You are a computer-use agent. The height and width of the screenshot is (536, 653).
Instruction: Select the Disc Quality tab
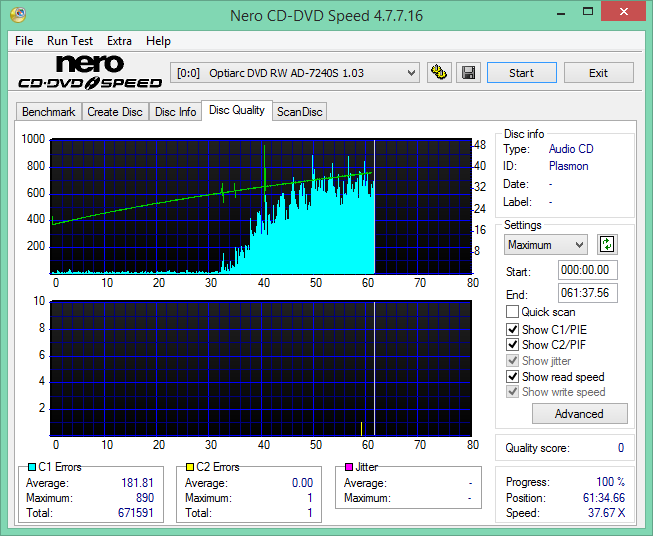click(x=237, y=110)
